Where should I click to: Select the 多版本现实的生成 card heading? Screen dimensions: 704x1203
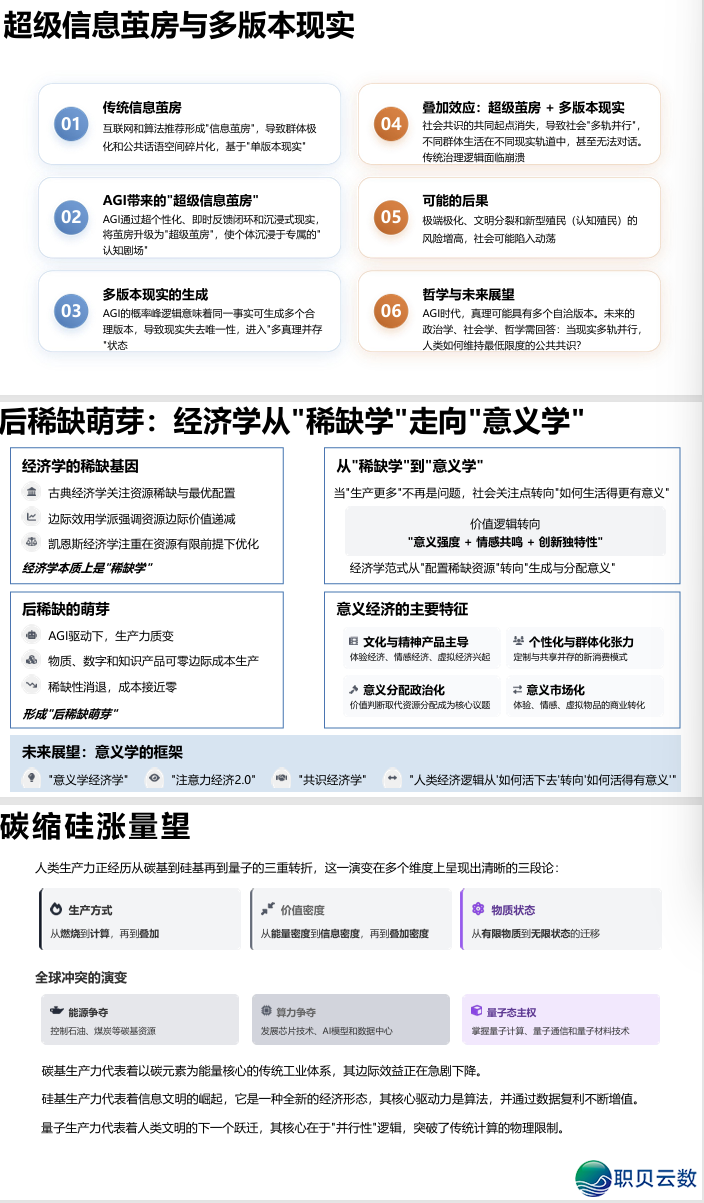pos(155,294)
